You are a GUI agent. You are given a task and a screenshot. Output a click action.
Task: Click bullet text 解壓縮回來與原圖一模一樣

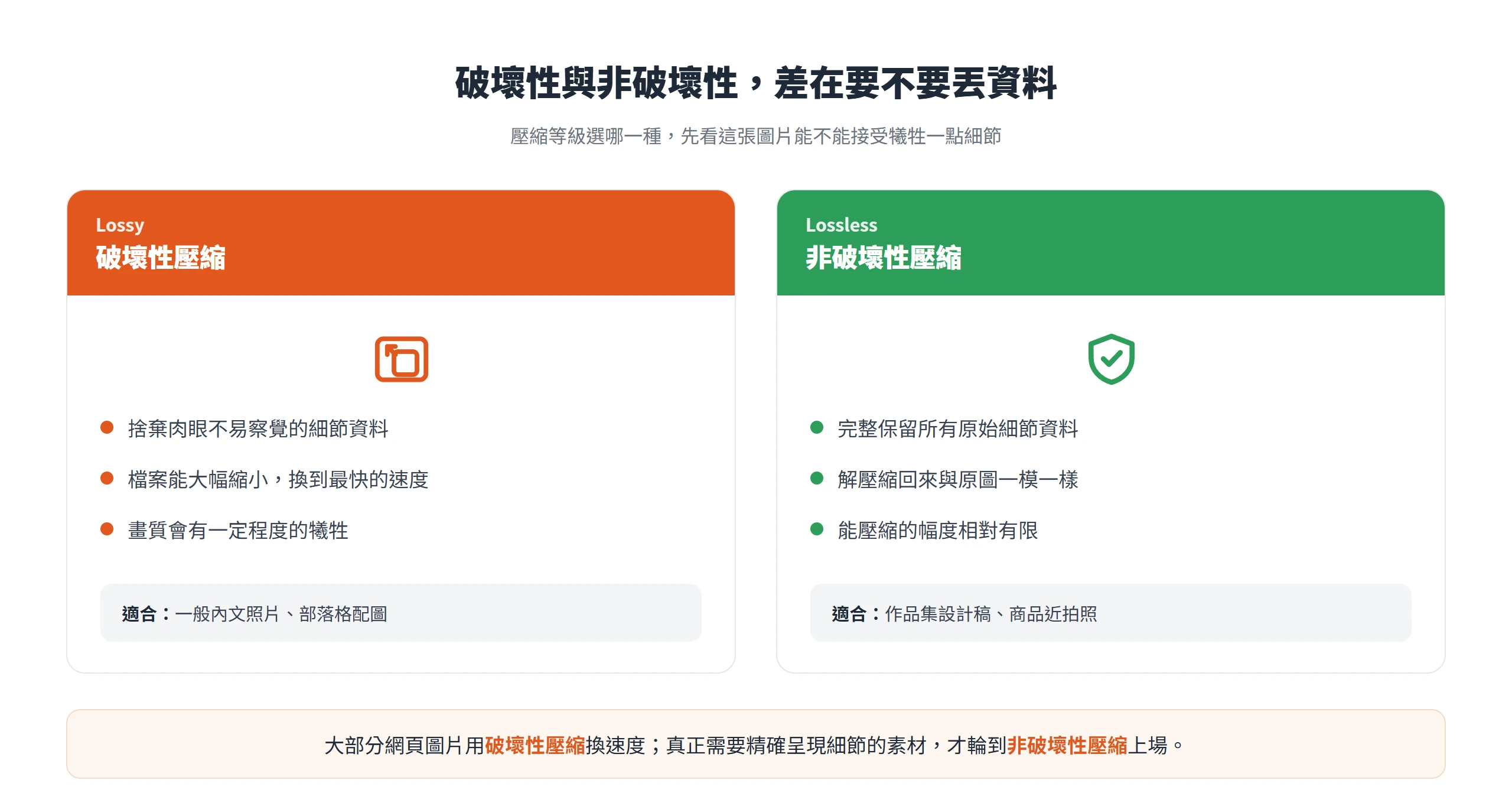(958, 479)
